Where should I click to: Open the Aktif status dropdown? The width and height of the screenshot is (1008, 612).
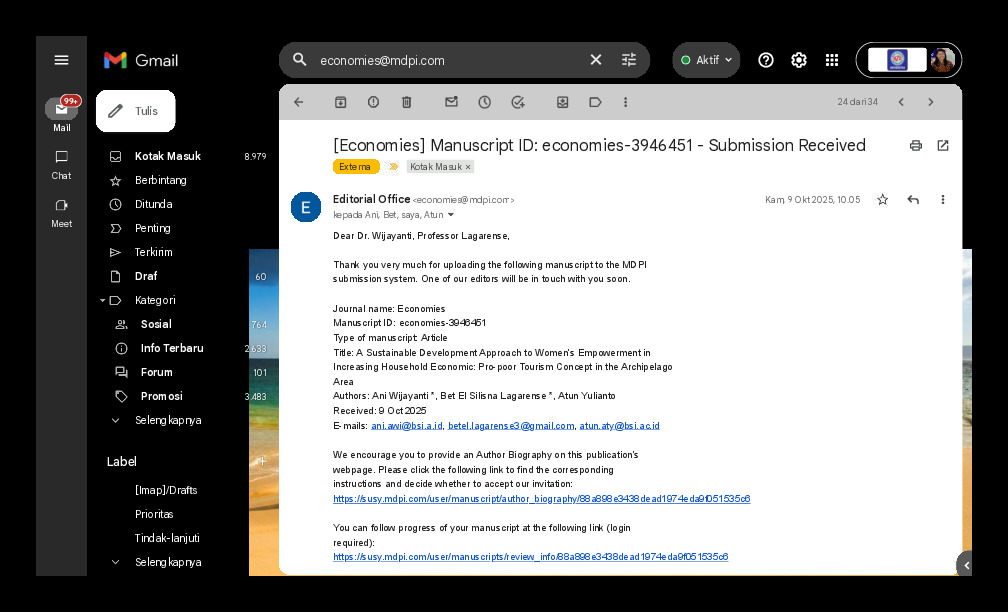click(x=706, y=60)
